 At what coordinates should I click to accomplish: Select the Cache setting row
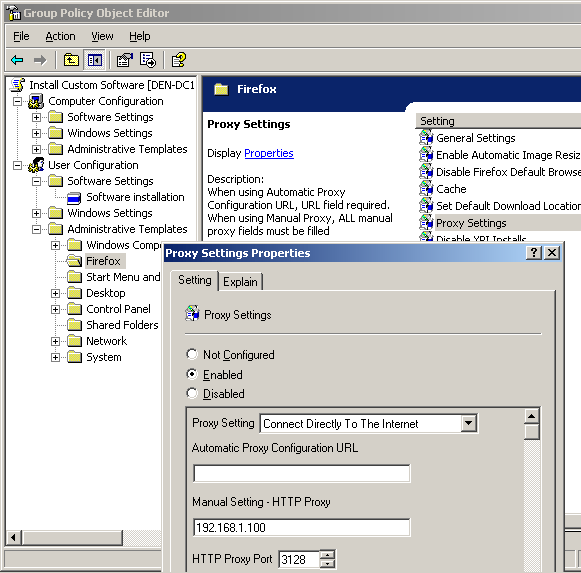(x=451, y=189)
